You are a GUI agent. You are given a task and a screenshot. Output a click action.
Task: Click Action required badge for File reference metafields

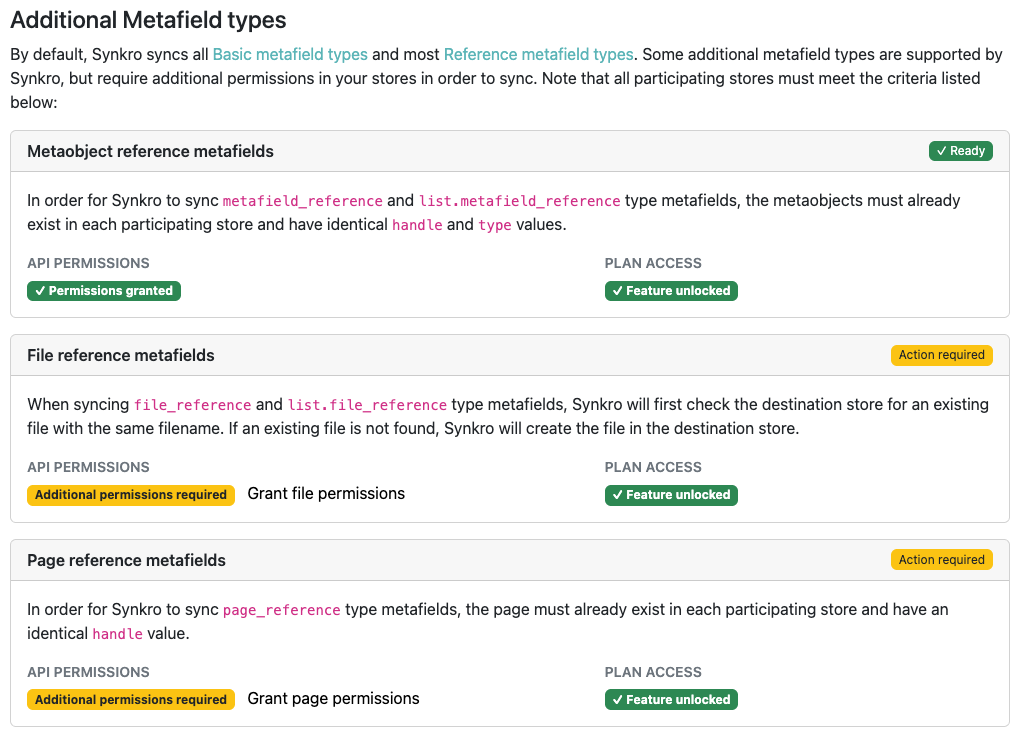point(941,355)
